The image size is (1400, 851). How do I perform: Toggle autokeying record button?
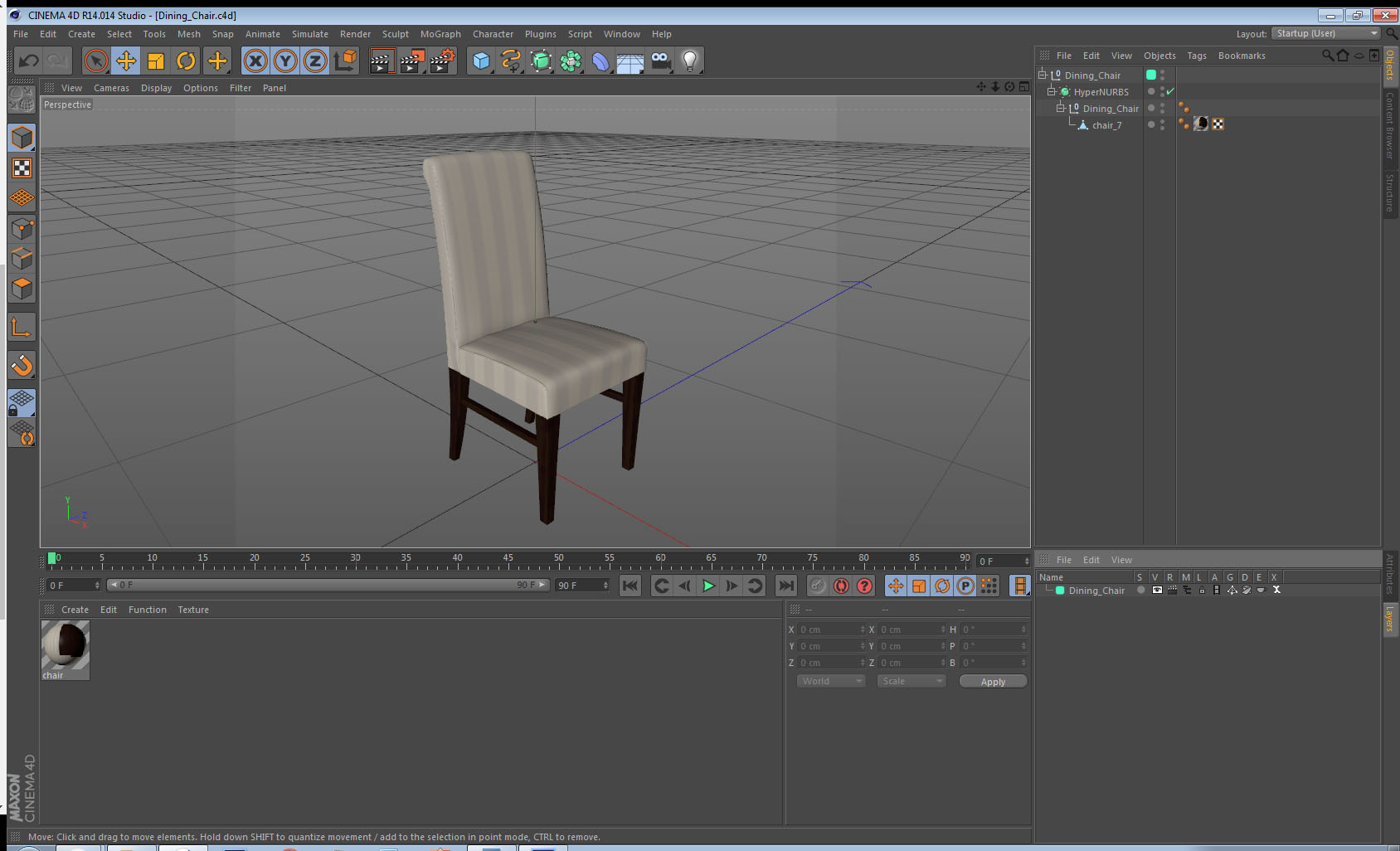841,586
